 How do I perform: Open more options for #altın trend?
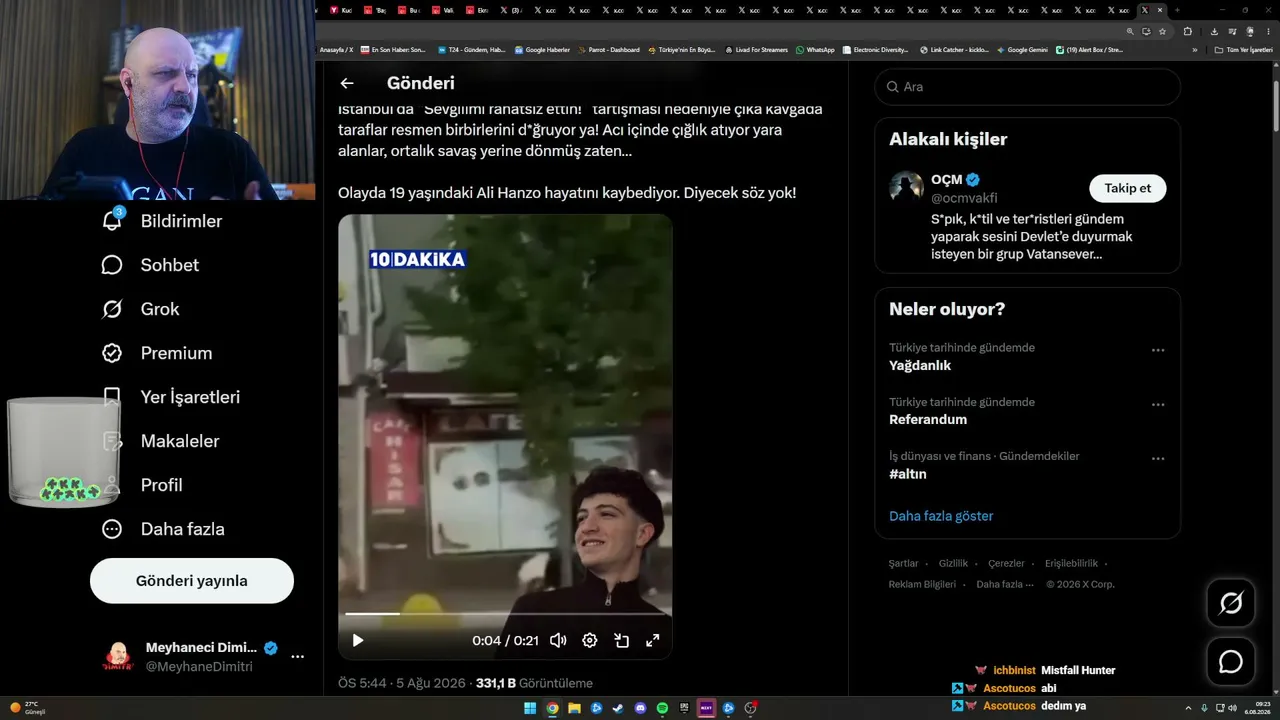tap(1158, 459)
